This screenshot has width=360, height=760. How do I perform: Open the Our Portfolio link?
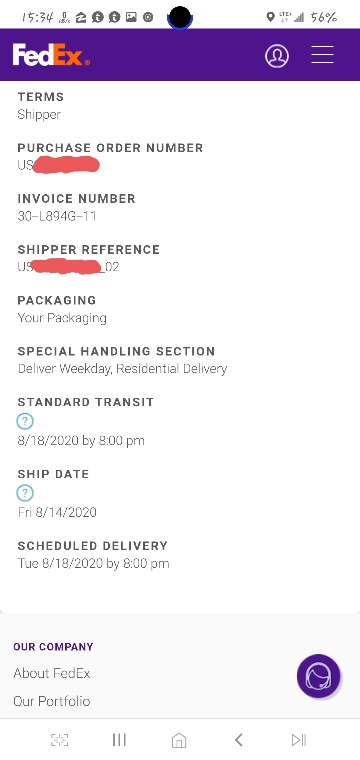pos(52,701)
